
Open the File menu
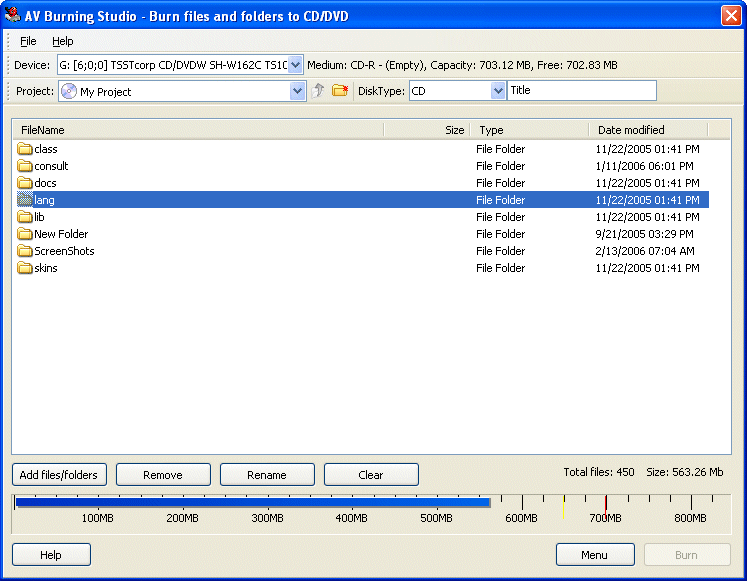(x=28, y=41)
